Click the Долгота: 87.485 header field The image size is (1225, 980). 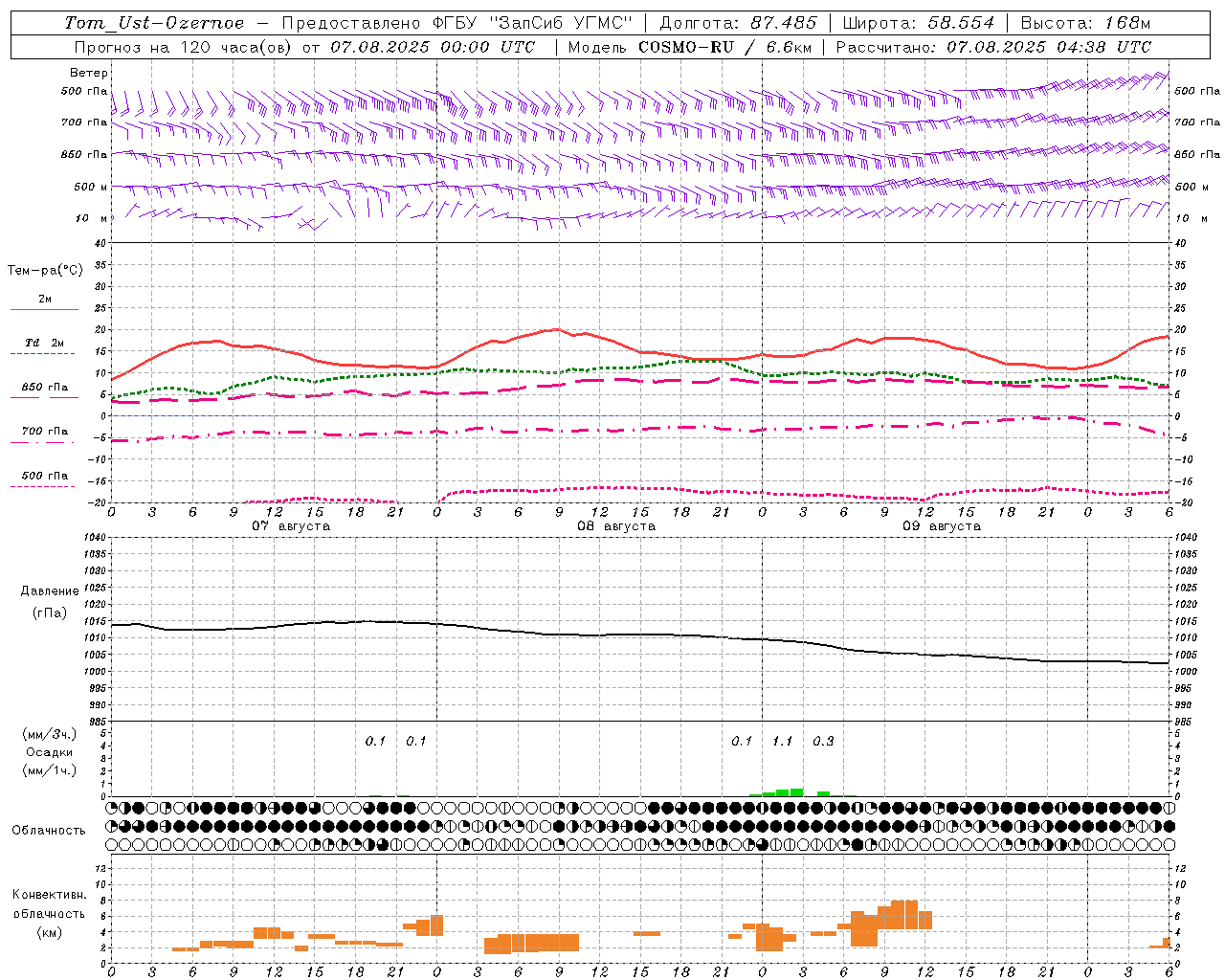[x=739, y=23]
